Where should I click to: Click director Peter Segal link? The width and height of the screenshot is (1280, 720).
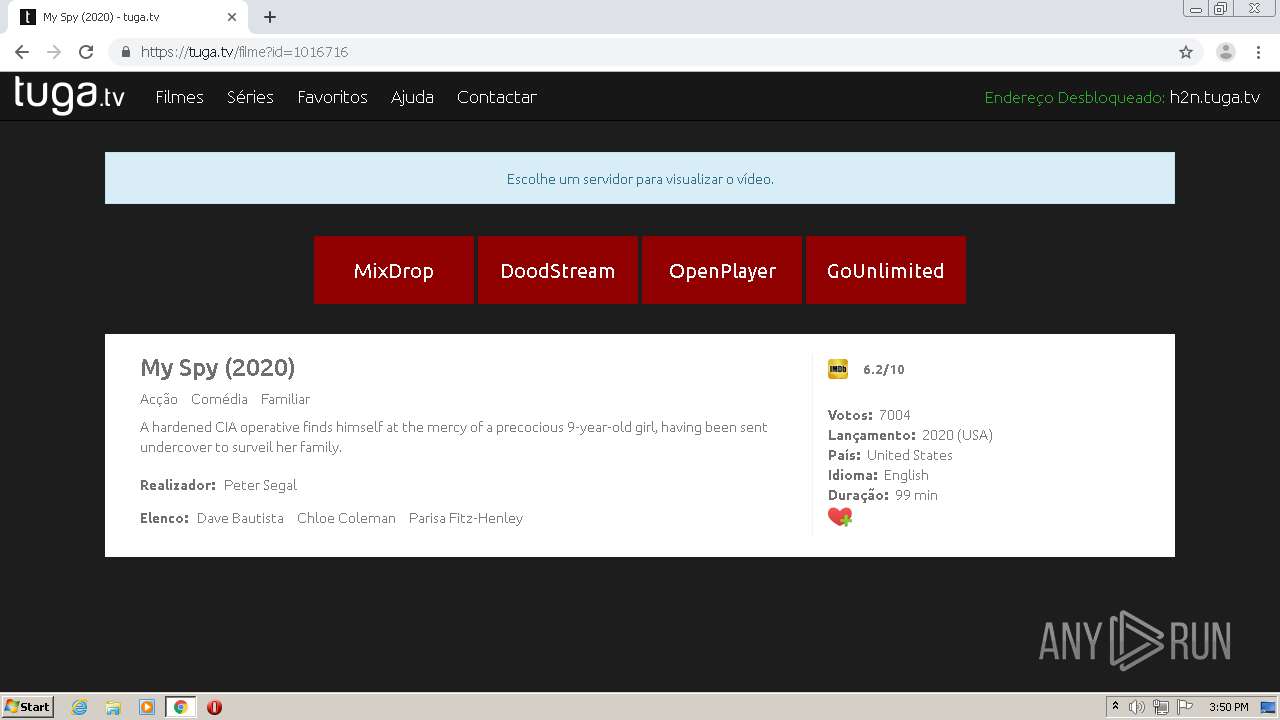260,485
